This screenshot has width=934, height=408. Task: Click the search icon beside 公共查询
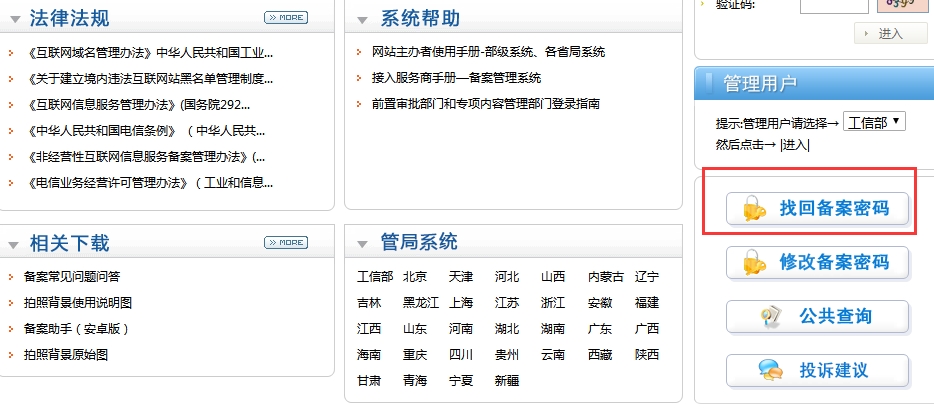click(770, 317)
